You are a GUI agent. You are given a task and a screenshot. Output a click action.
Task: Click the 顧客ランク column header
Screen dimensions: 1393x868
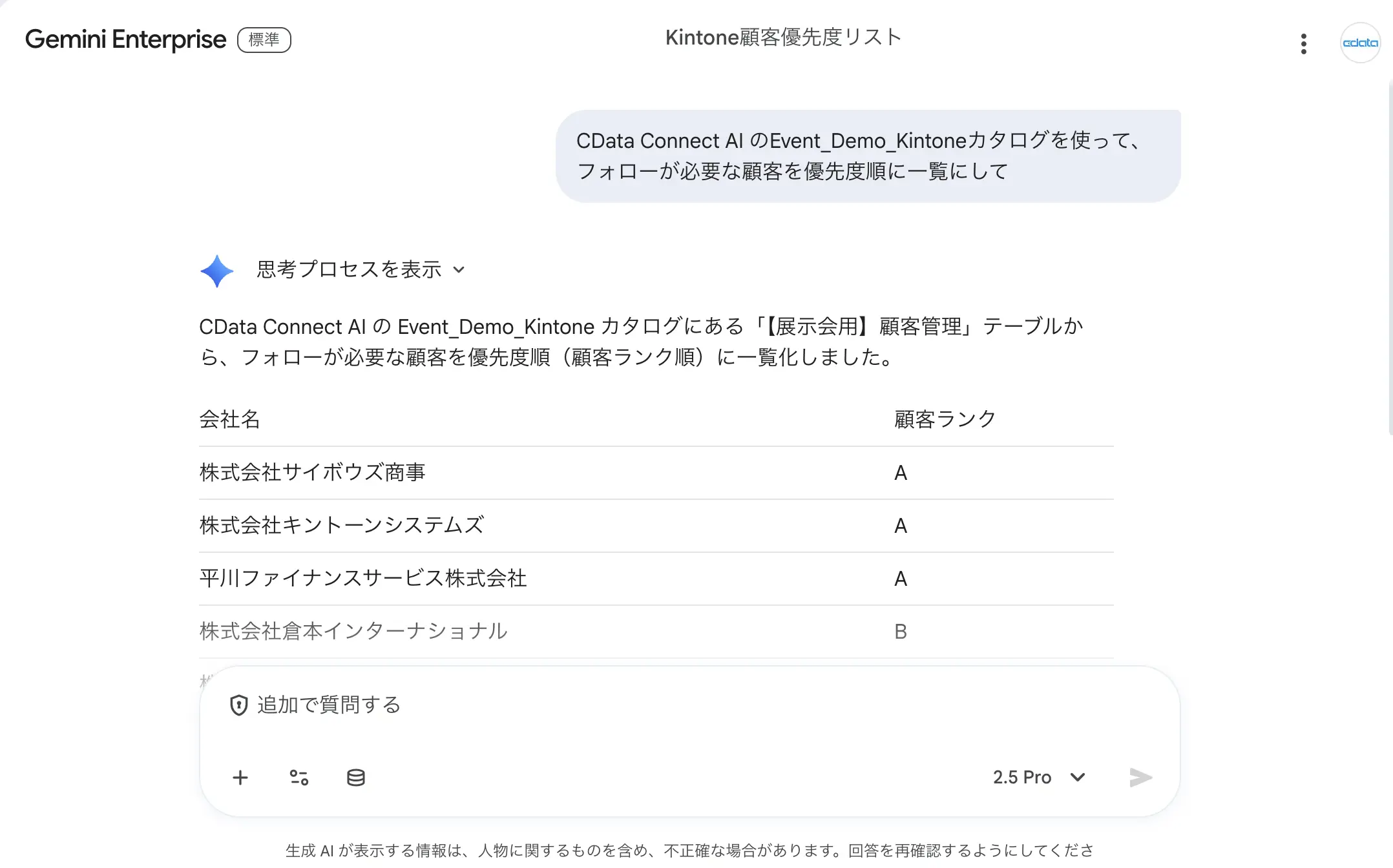click(945, 419)
